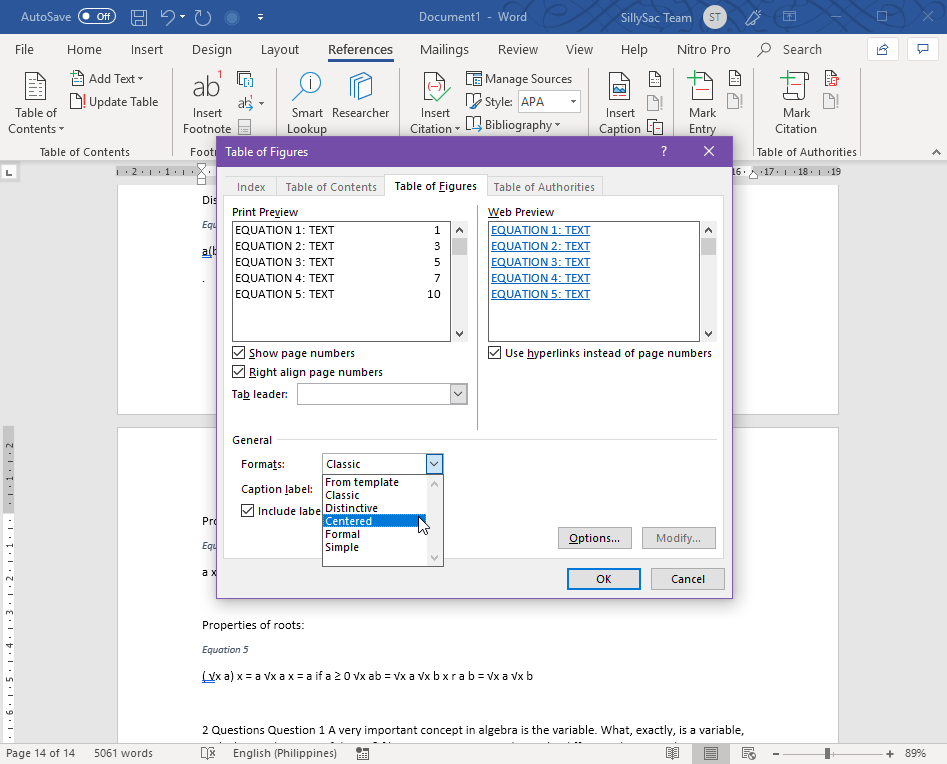Viewport: 947px width, 764px height.
Task: Select Centered in the Formats list
Action: 374,521
